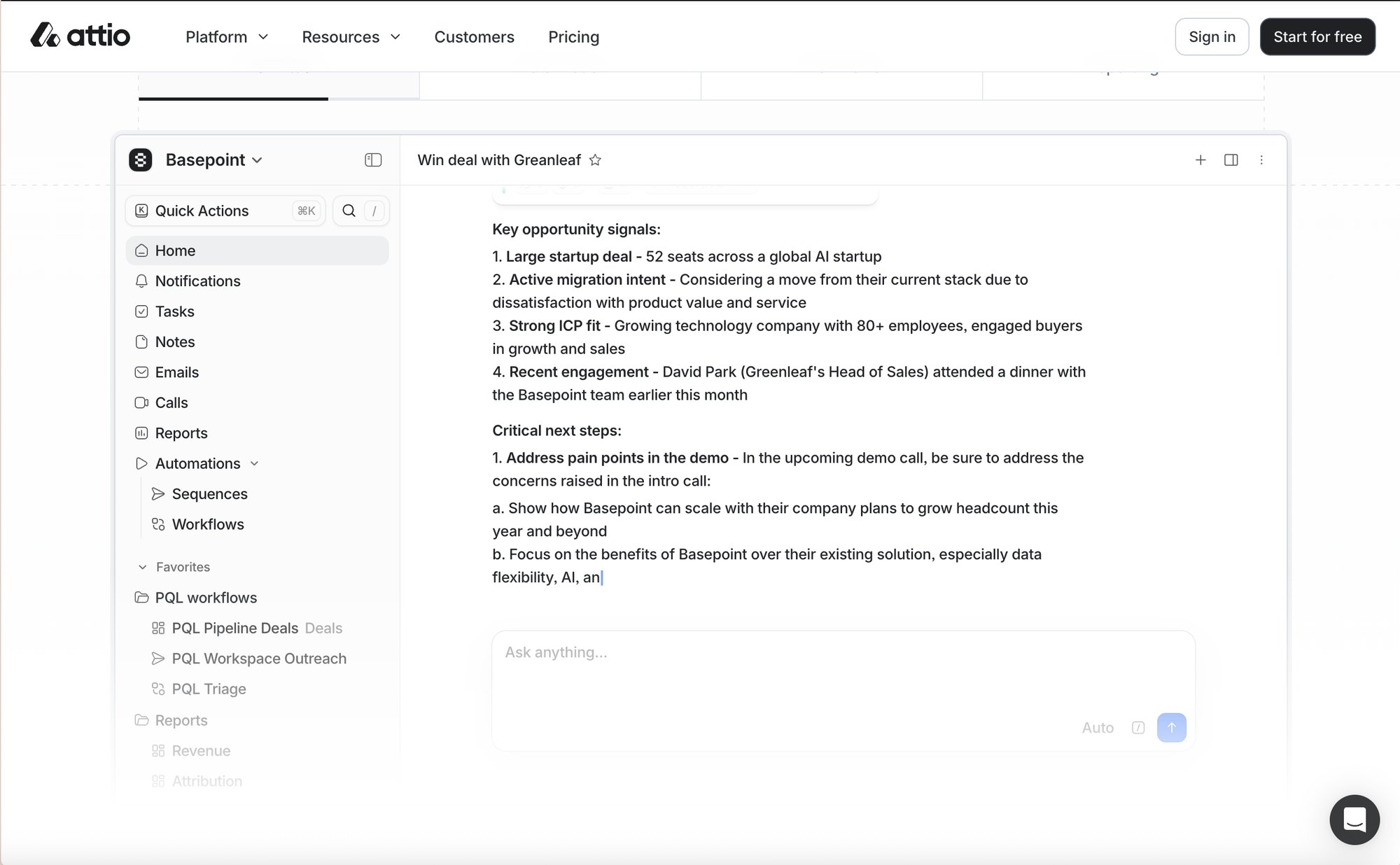1400x865 pixels.
Task: Open the Sequences automation
Action: pos(209,493)
